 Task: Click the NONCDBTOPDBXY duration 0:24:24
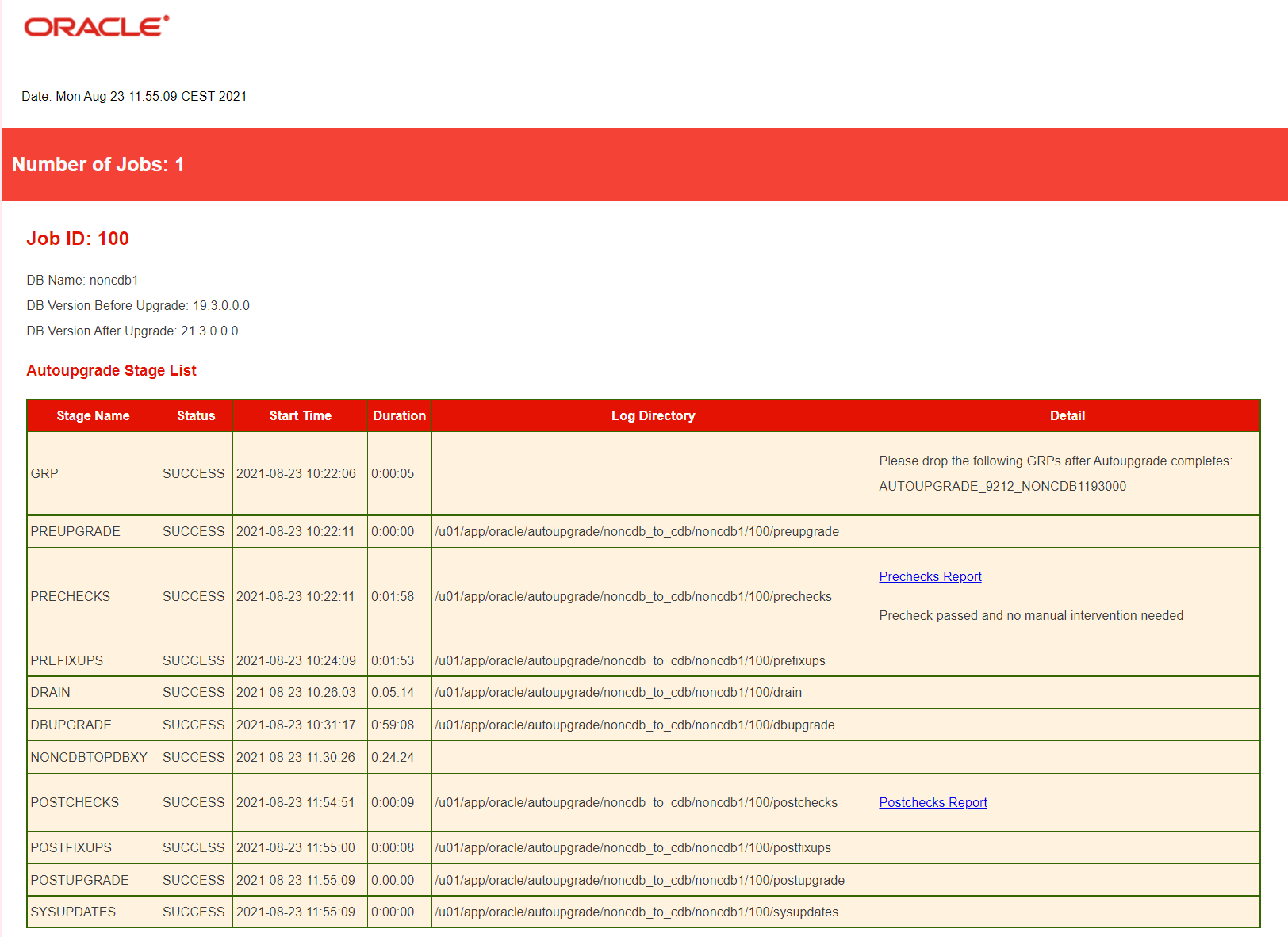pos(393,757)
